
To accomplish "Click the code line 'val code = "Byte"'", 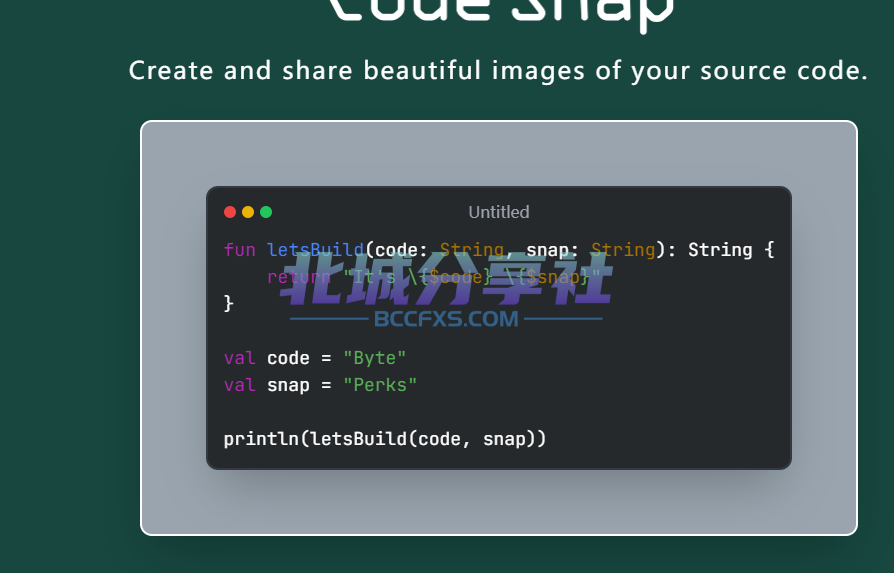I will click(315, 358).
